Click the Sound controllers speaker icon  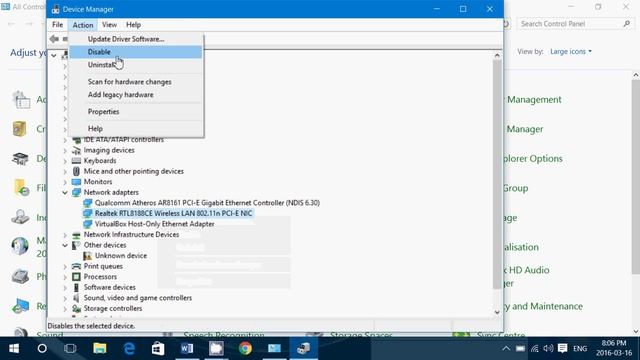click(76, 298)
